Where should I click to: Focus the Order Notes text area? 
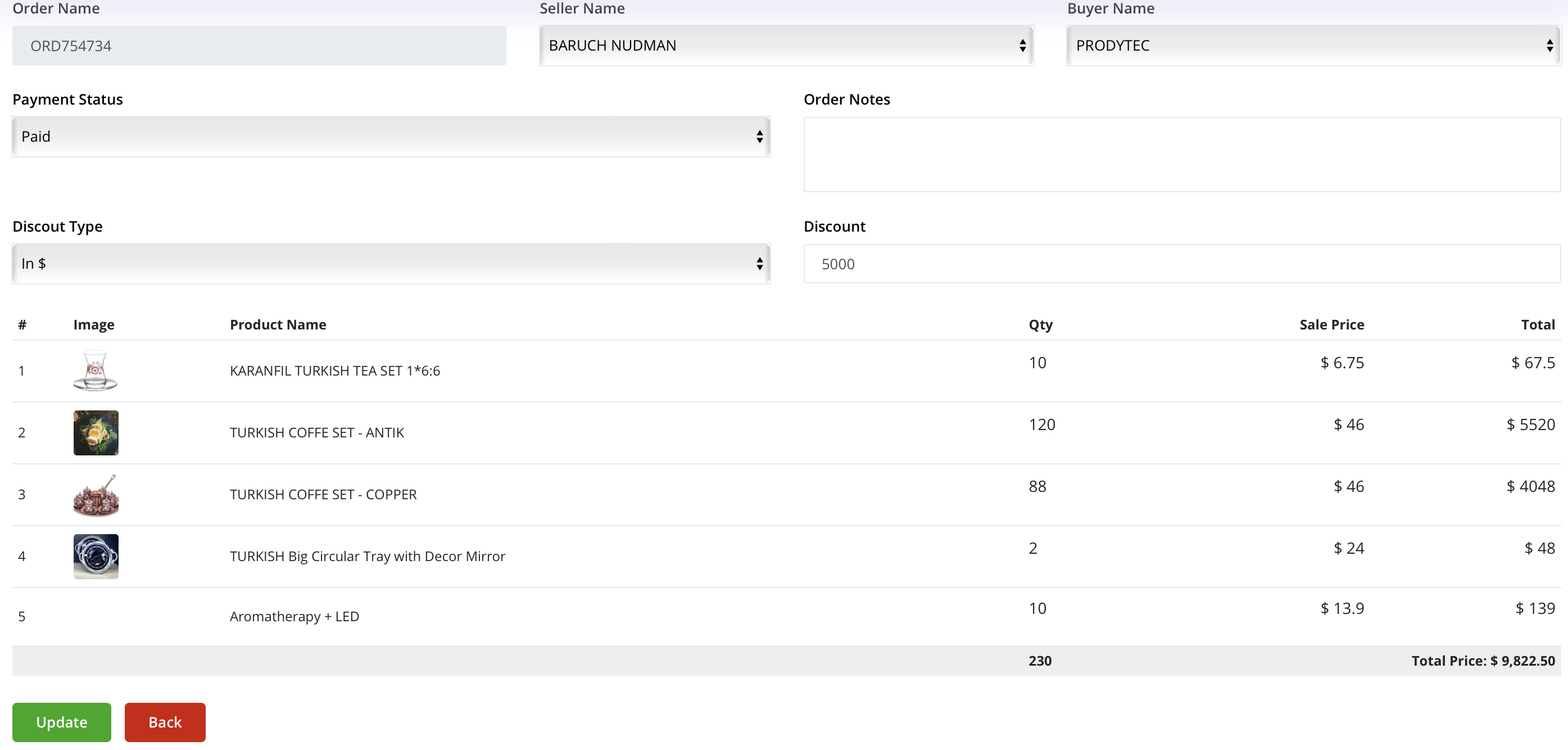1181,155
